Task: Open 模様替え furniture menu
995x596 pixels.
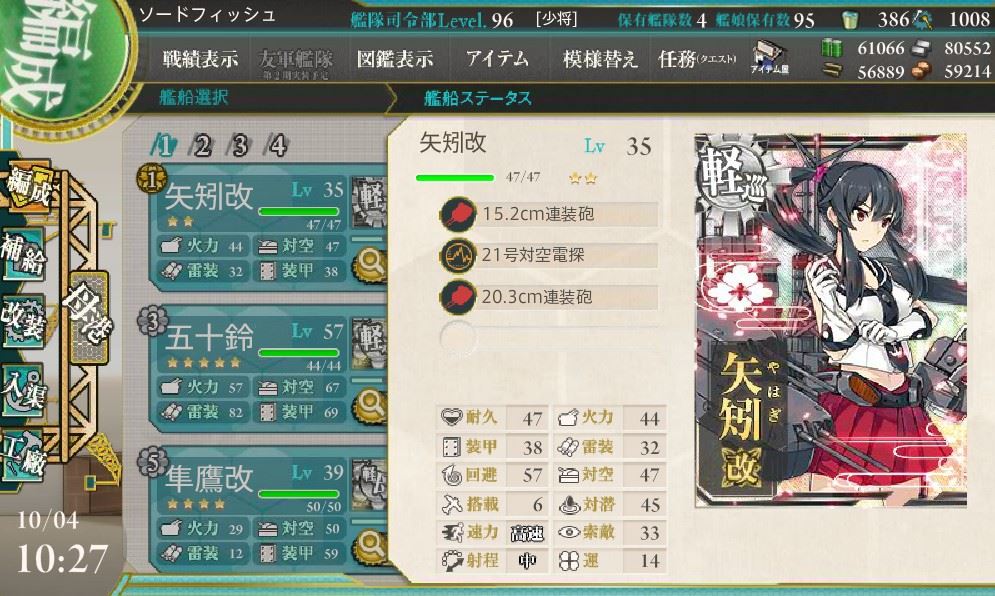Action: point(600,59)
